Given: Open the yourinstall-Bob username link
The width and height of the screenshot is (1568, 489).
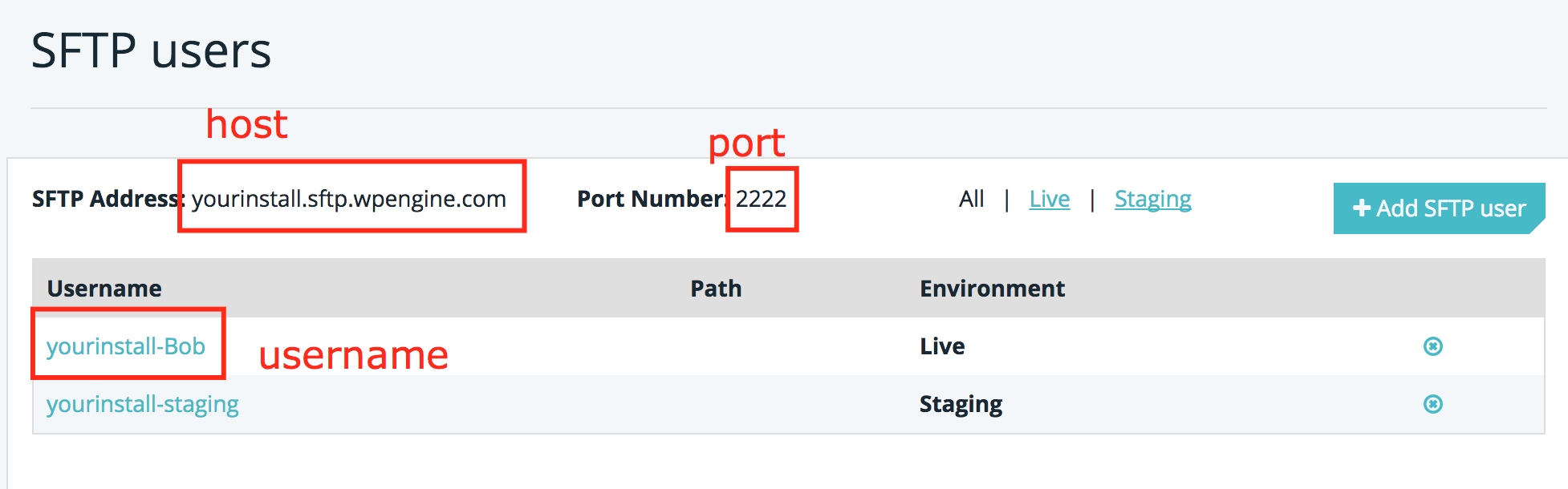Looking at the screenshot, I should (126, 346).
